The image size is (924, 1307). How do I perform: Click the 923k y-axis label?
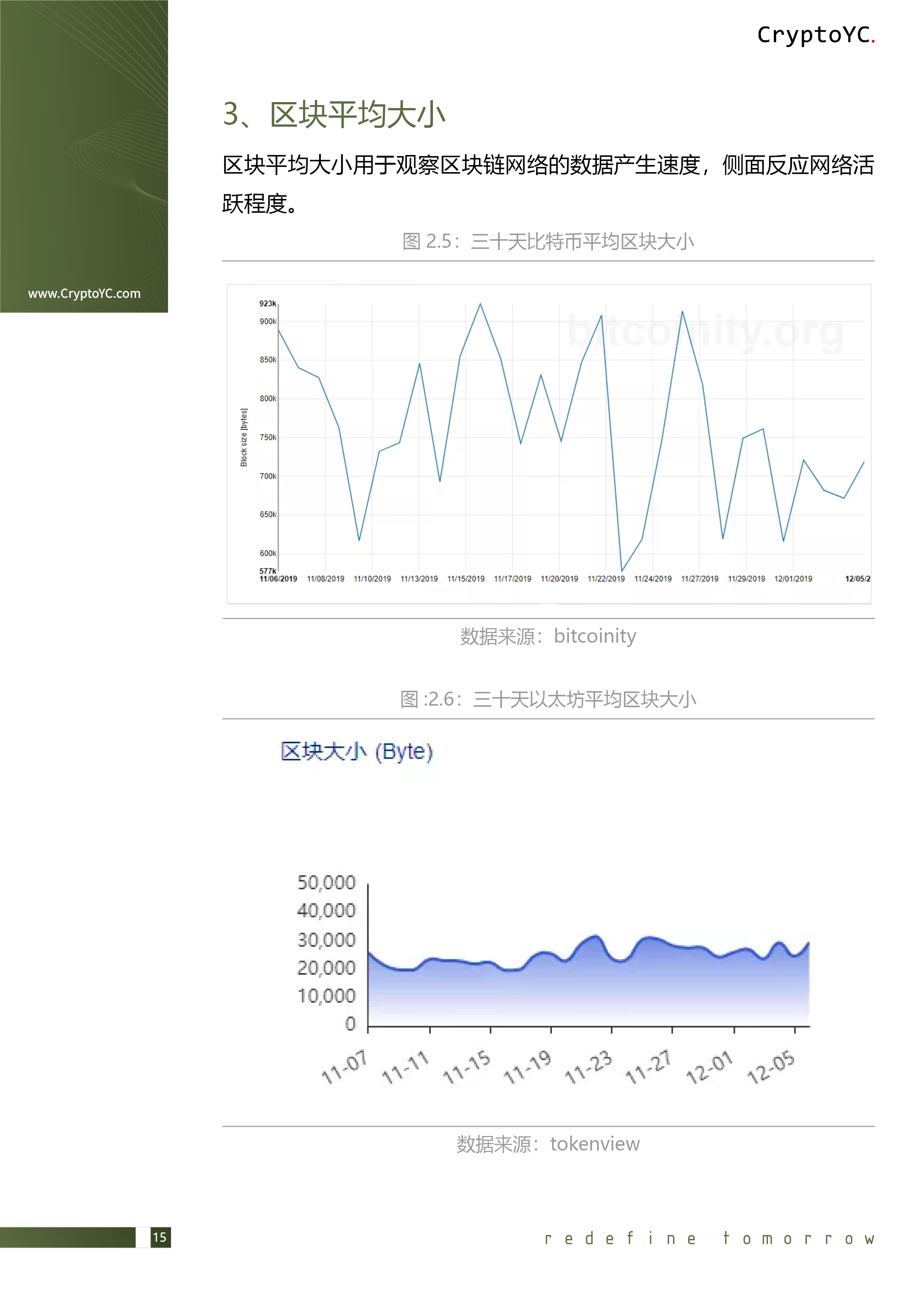tap(268, 304)
